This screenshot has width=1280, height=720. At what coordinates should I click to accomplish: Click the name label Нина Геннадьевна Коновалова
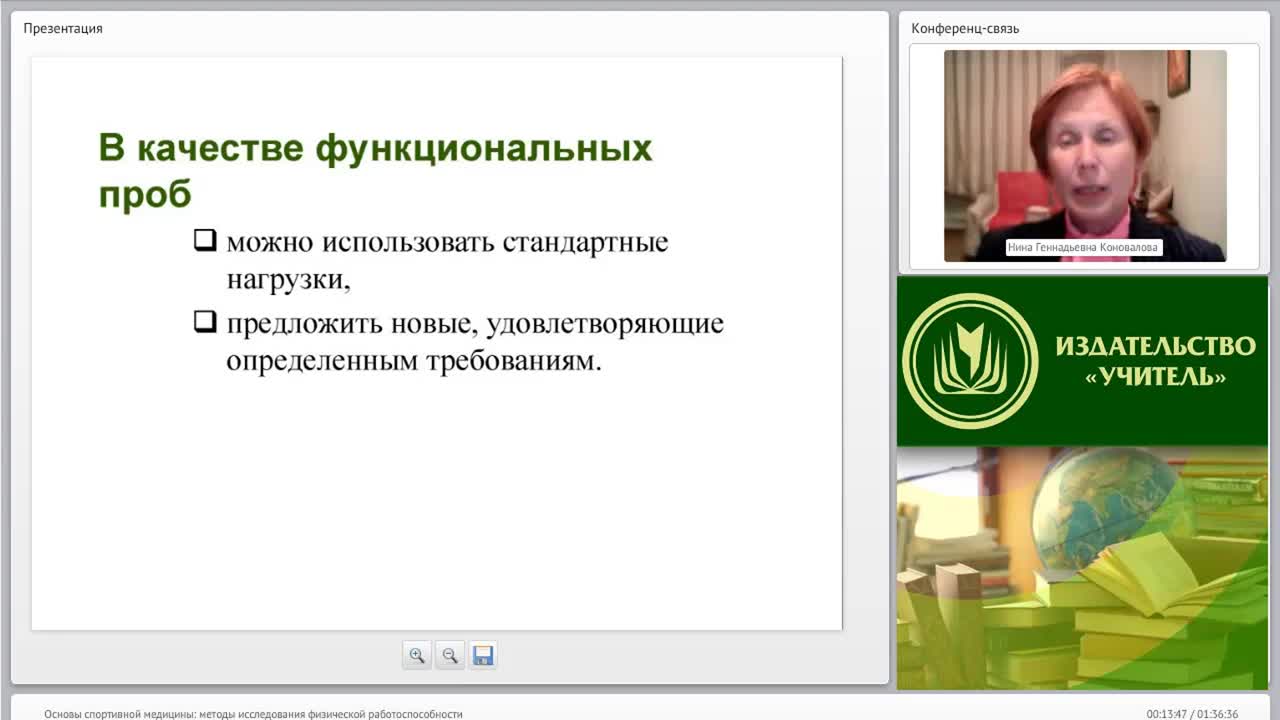pyautogui.click(x=1085, y=247)
